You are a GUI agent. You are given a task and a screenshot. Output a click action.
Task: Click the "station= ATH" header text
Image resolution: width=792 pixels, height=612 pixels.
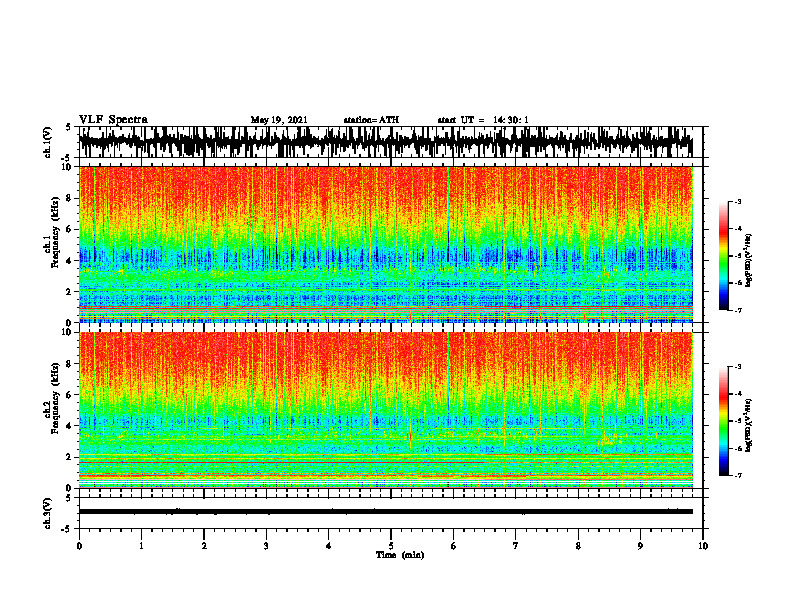click(371, 120)
